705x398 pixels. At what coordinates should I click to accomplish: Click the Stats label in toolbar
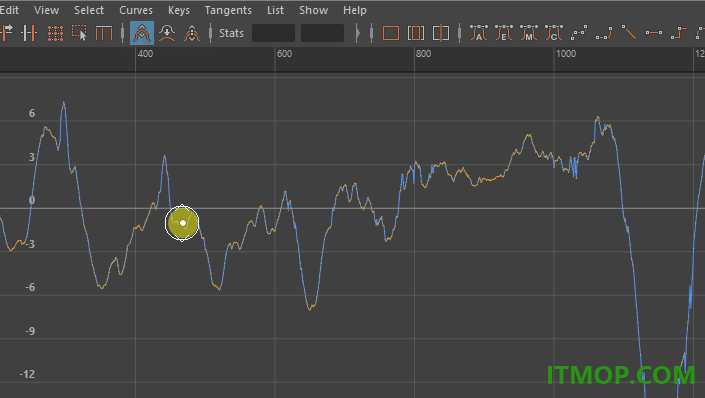231,33
